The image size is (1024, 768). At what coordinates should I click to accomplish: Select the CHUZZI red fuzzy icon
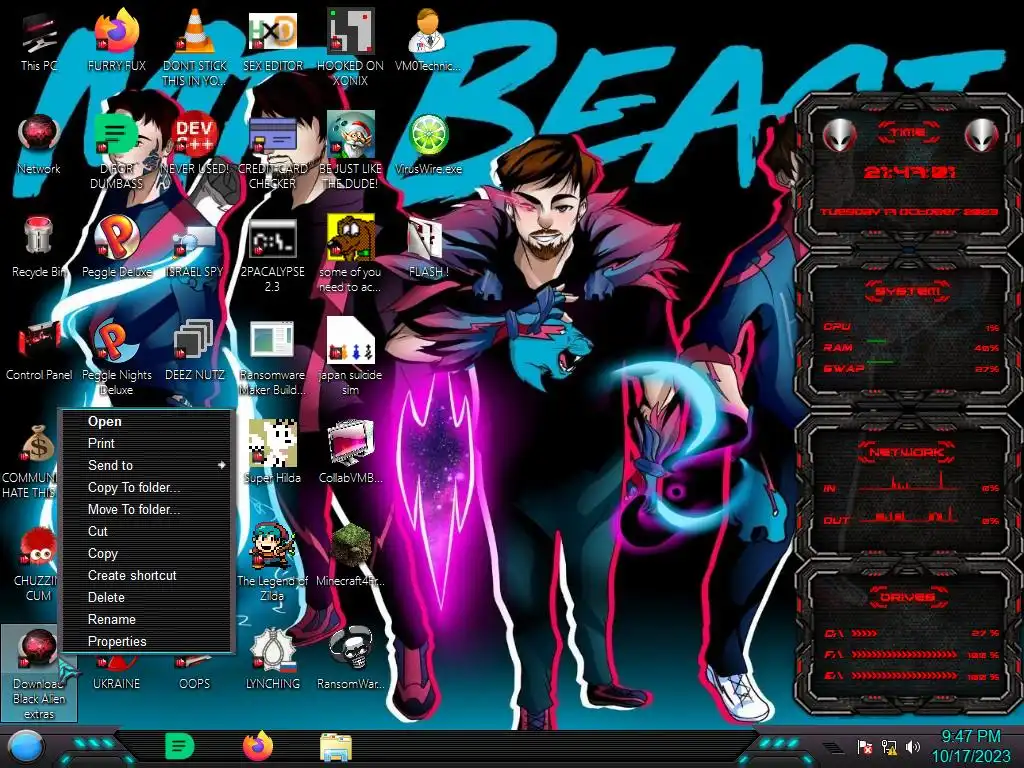pyautogui.click(x=36, y=563)
